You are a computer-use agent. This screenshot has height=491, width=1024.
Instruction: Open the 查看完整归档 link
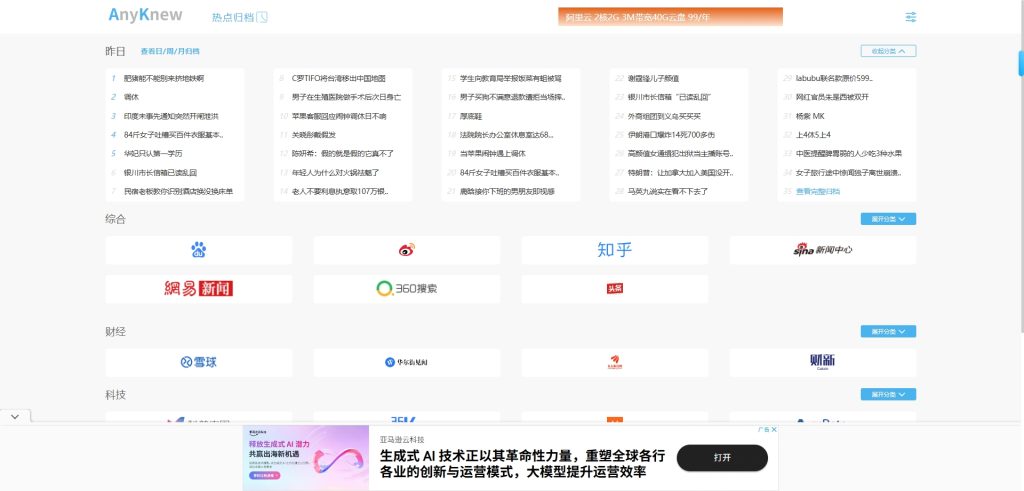click(x=818, y=191)
